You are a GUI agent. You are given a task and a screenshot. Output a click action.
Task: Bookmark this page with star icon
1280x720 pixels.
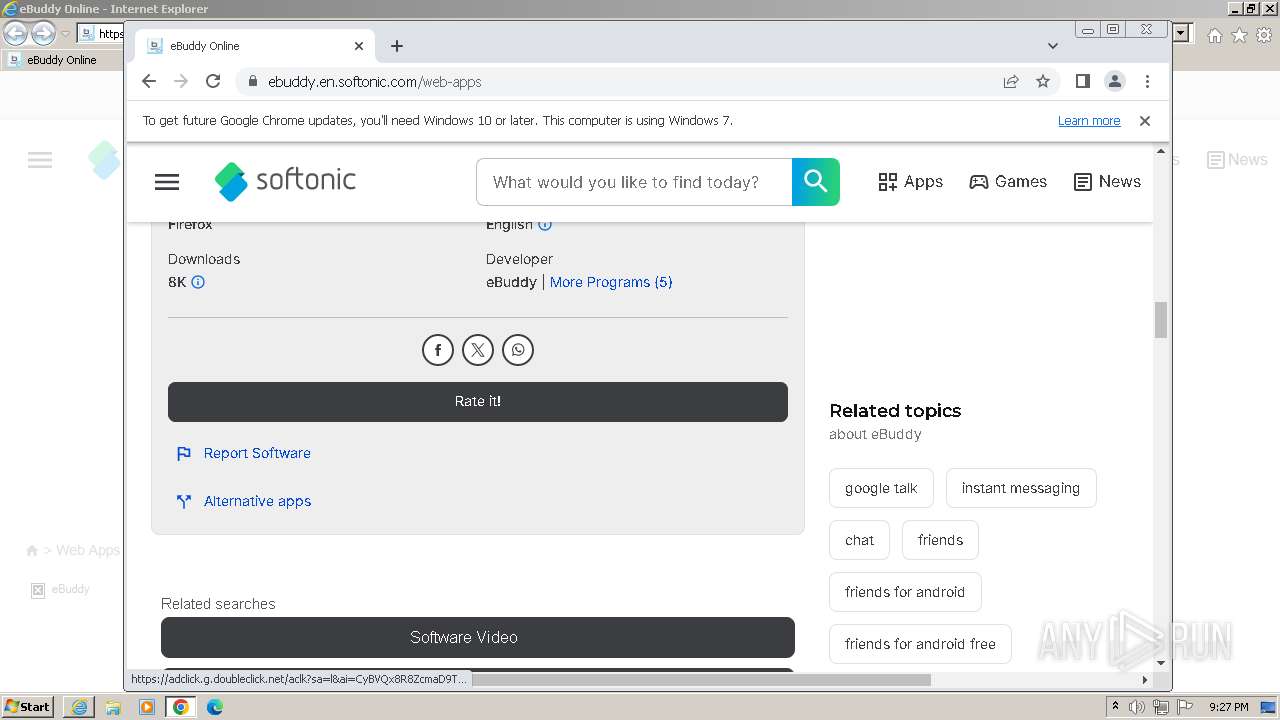click(1043, 82)
